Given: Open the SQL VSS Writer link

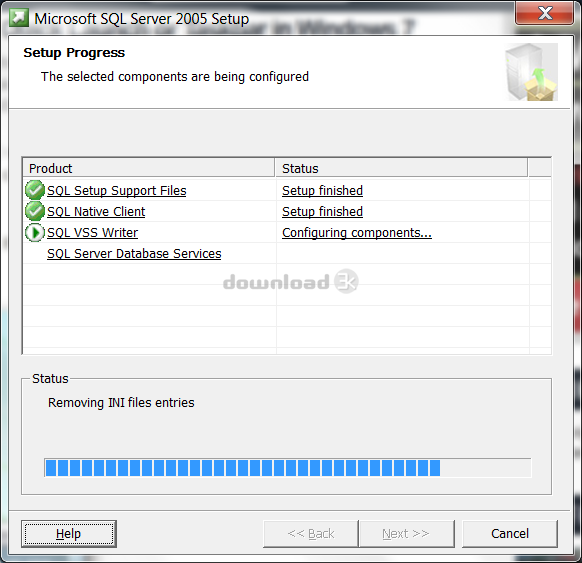Looking at the screenshot, I should 92,233.
